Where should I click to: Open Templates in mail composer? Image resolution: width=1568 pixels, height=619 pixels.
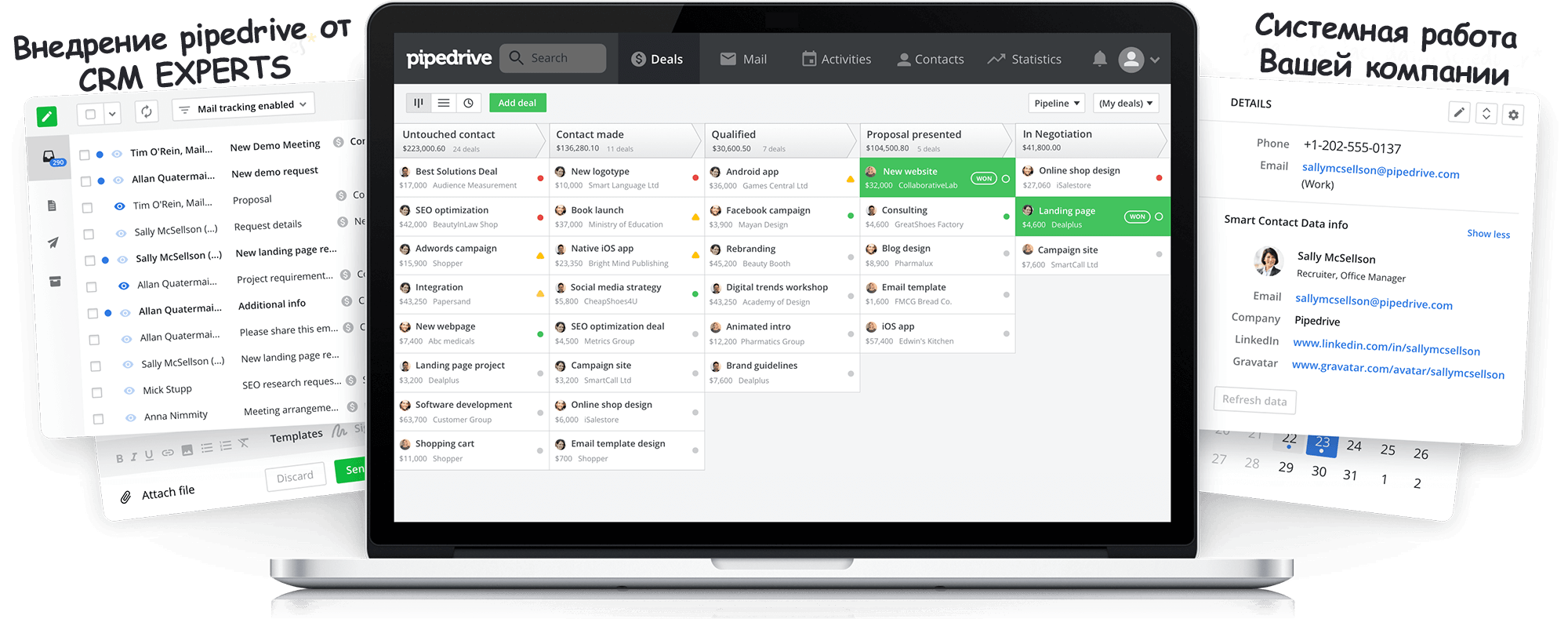coord(296,436)
